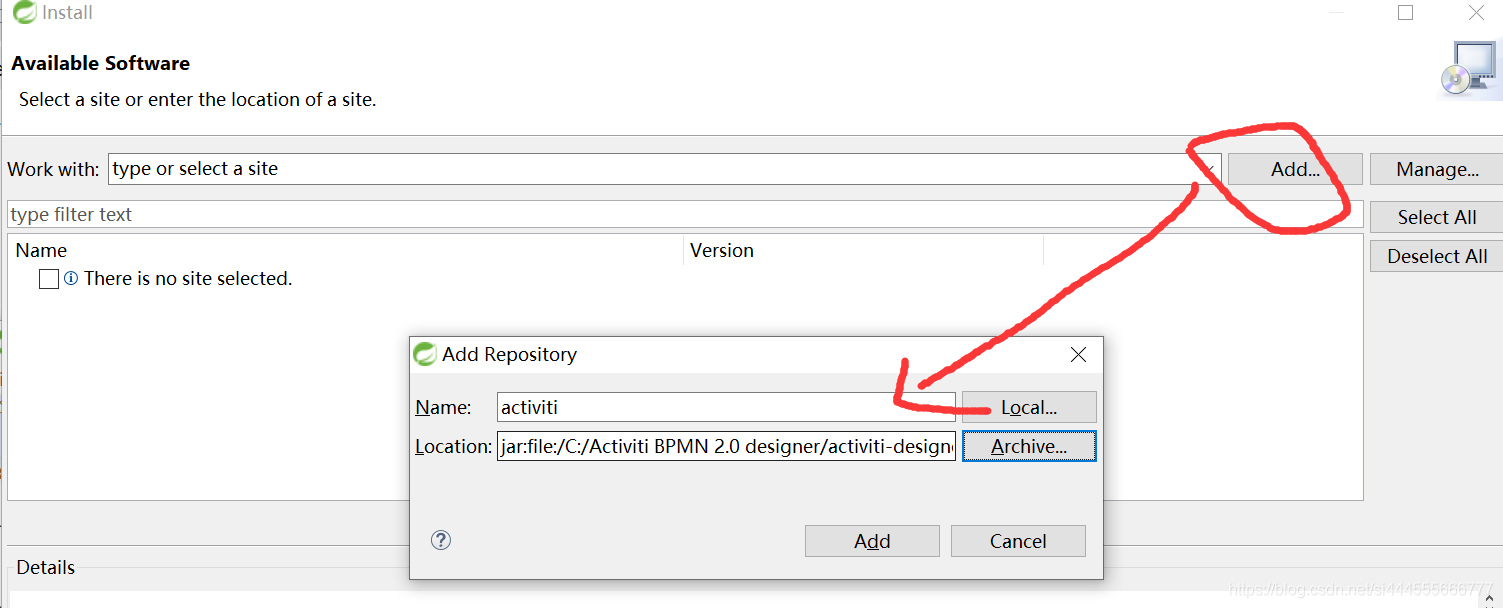Click the 'There is no site selected.' text
The height and width of the screenshot is (608, 1503).
point(188,279)
